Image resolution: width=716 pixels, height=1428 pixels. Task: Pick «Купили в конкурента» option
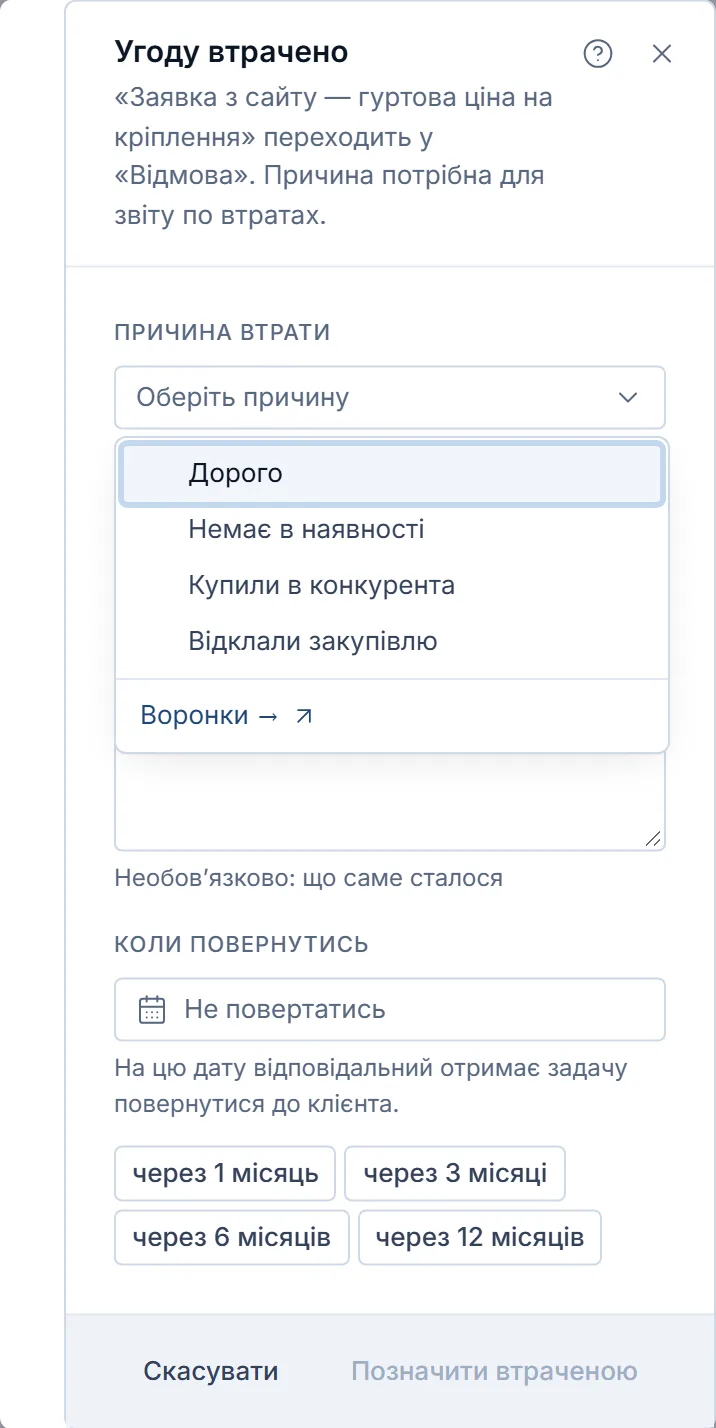[392, 585]
